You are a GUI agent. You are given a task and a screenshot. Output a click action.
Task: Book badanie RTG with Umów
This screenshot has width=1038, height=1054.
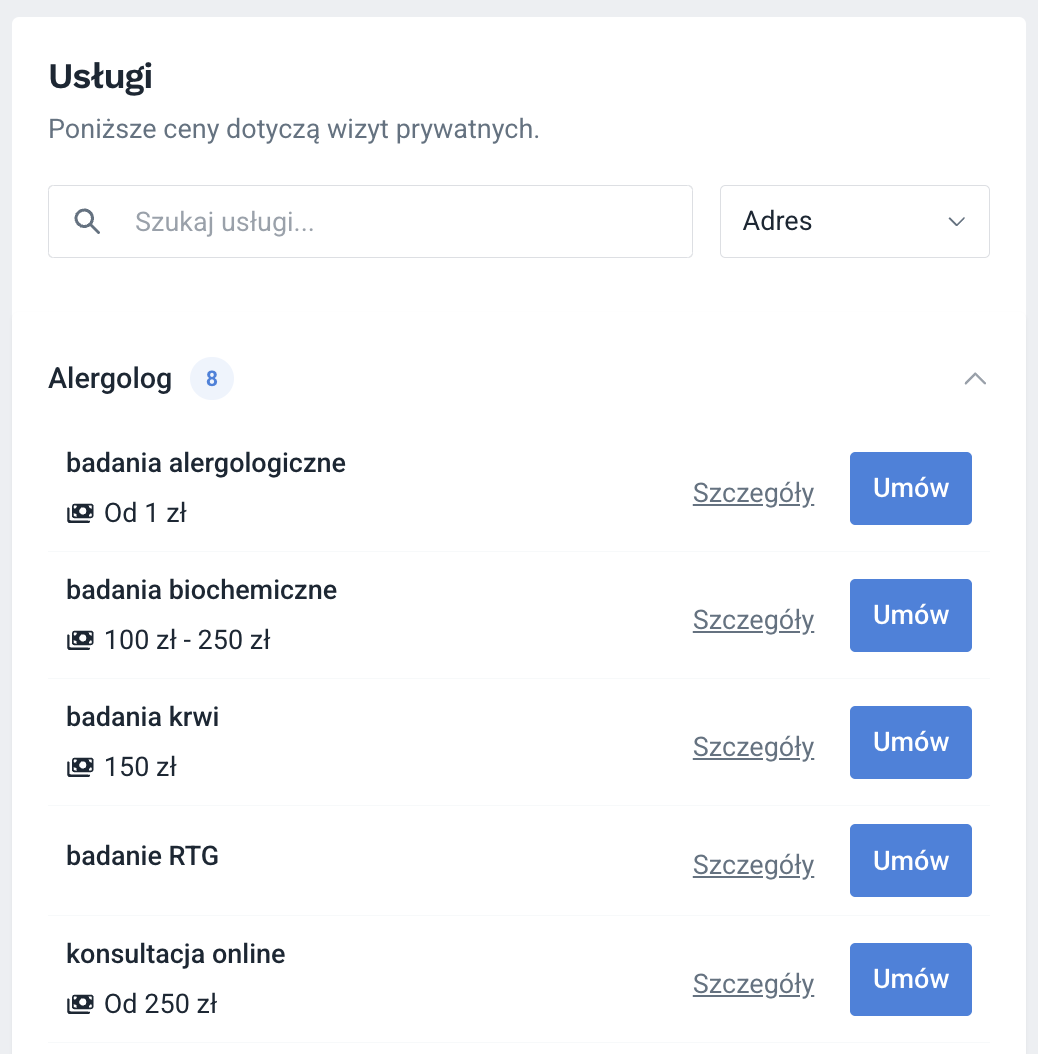tap(910, 860)
